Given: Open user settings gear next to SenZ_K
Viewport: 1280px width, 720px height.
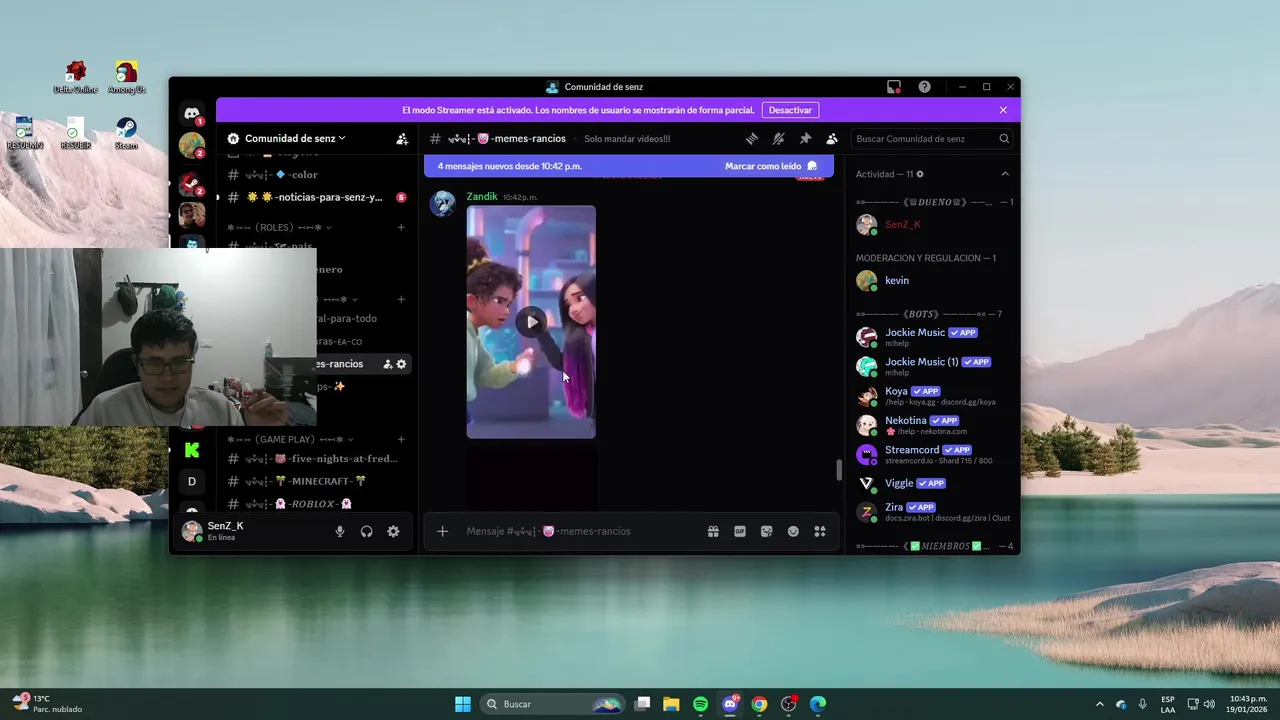Looking at the screenshot, I should (393, 532).
